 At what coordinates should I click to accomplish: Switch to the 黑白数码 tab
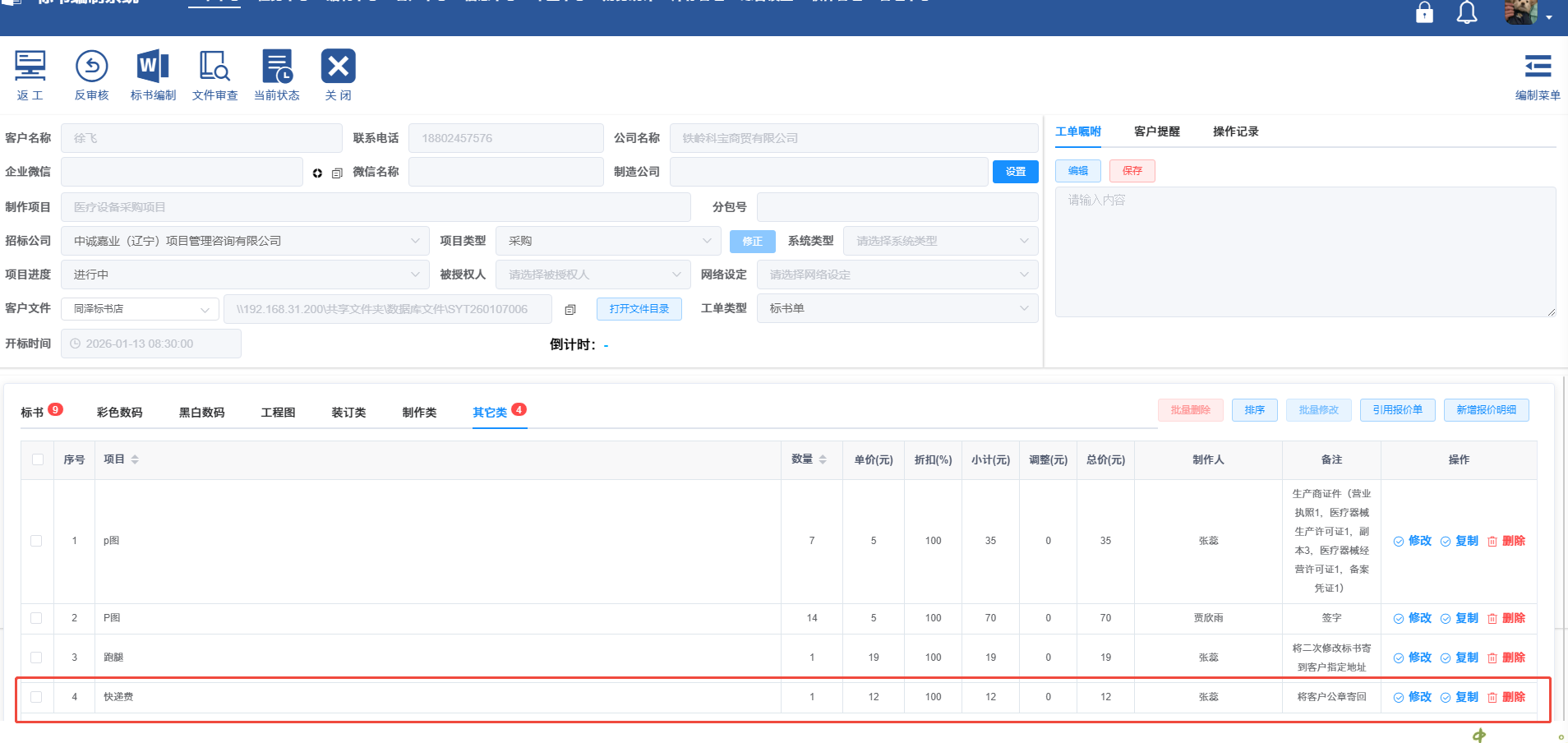coord(201,412)
